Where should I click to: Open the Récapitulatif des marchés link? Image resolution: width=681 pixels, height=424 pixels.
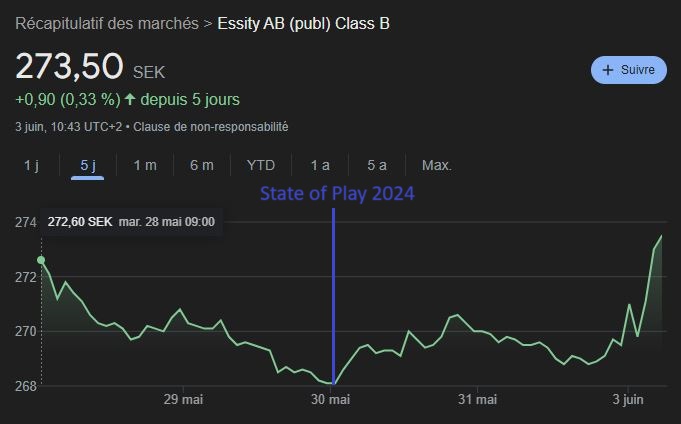pyautogui.click(x=106, y=23)
